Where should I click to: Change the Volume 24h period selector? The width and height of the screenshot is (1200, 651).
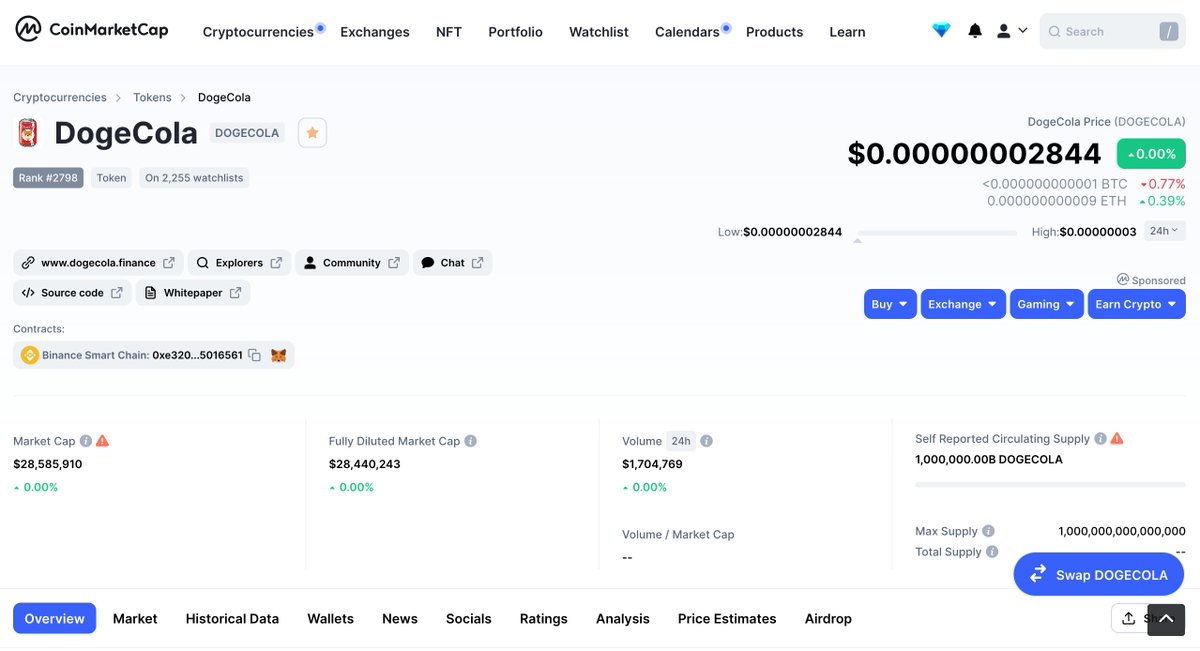[681, 441]
